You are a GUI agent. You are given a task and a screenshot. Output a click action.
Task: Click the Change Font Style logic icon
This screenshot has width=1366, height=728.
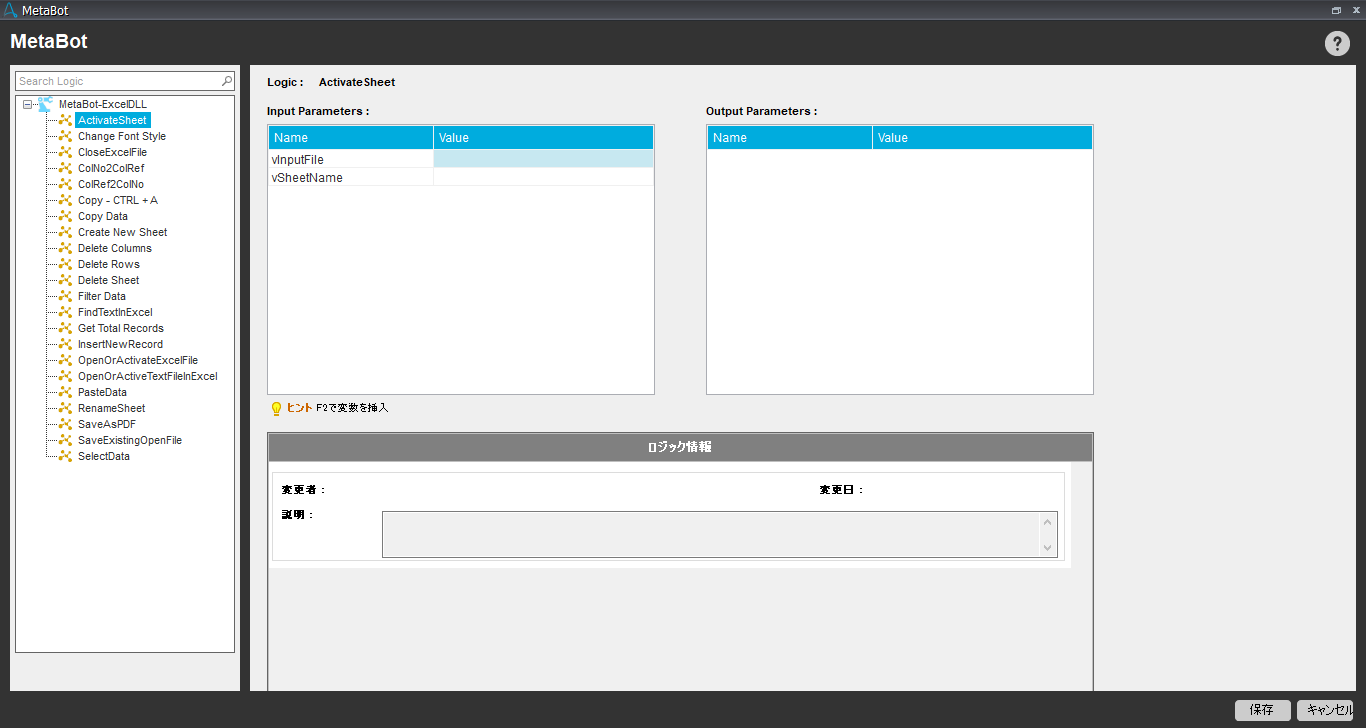(65, 136)
